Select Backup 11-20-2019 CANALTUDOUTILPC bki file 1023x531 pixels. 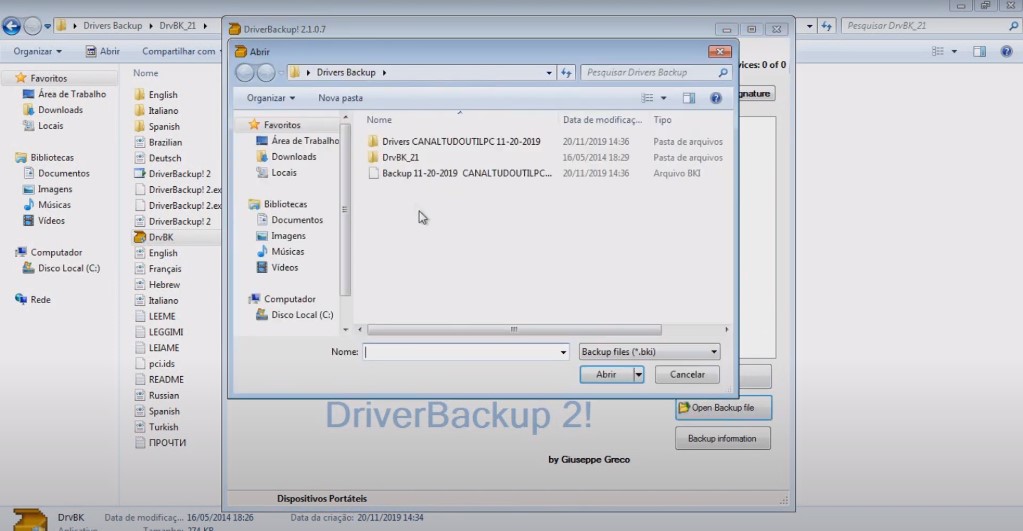point(460,174)
